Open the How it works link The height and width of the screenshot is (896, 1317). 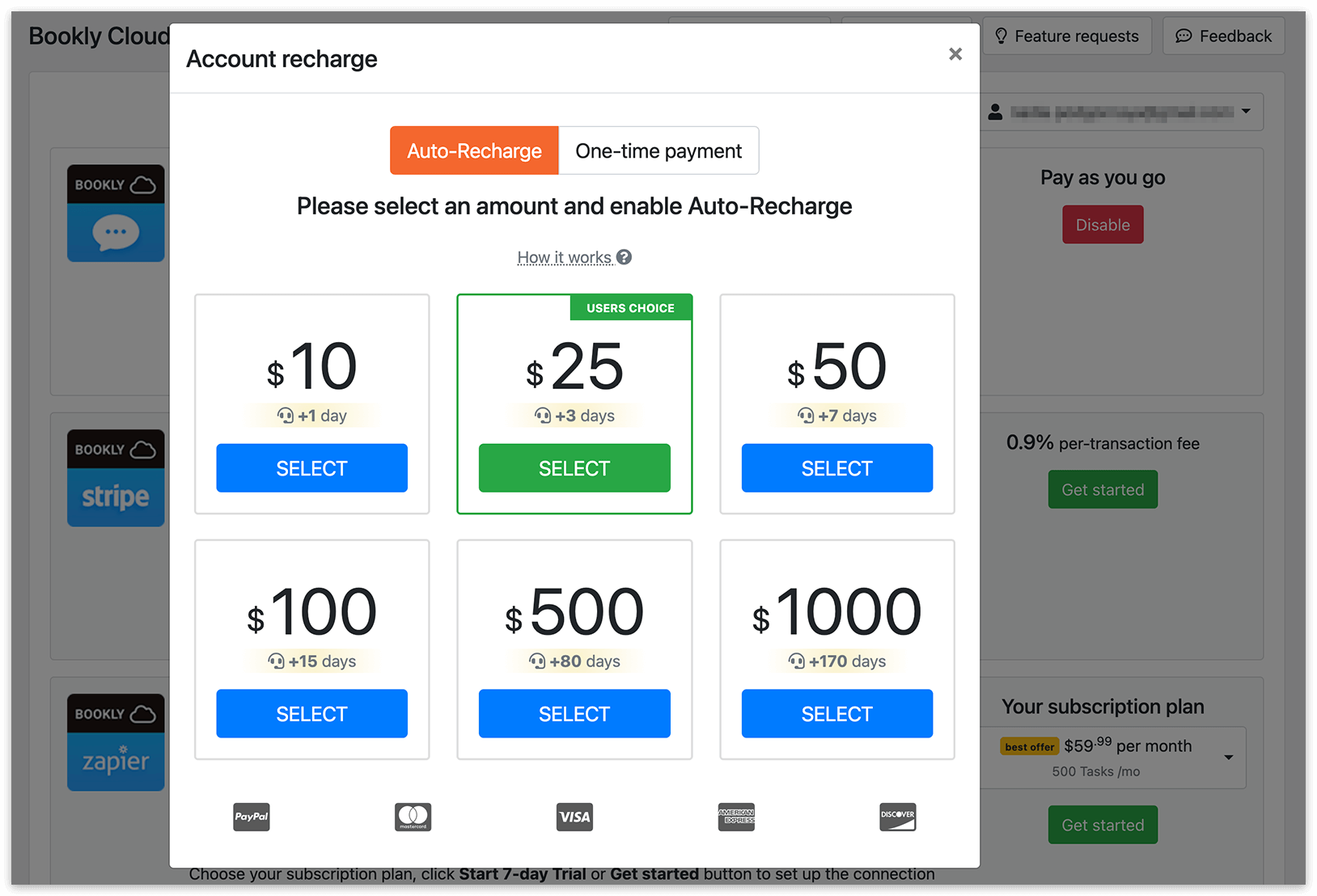tap(565, 257)
